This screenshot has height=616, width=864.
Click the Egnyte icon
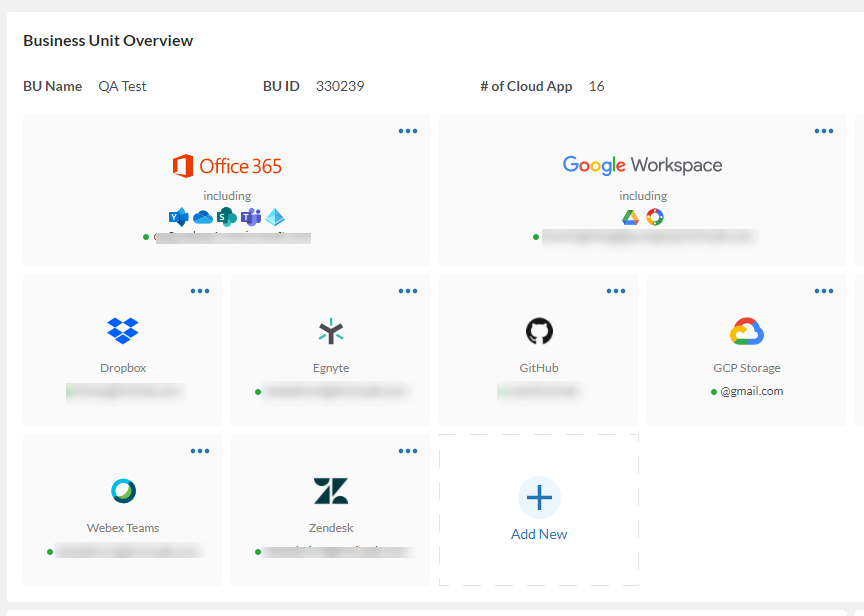[331, 331]
